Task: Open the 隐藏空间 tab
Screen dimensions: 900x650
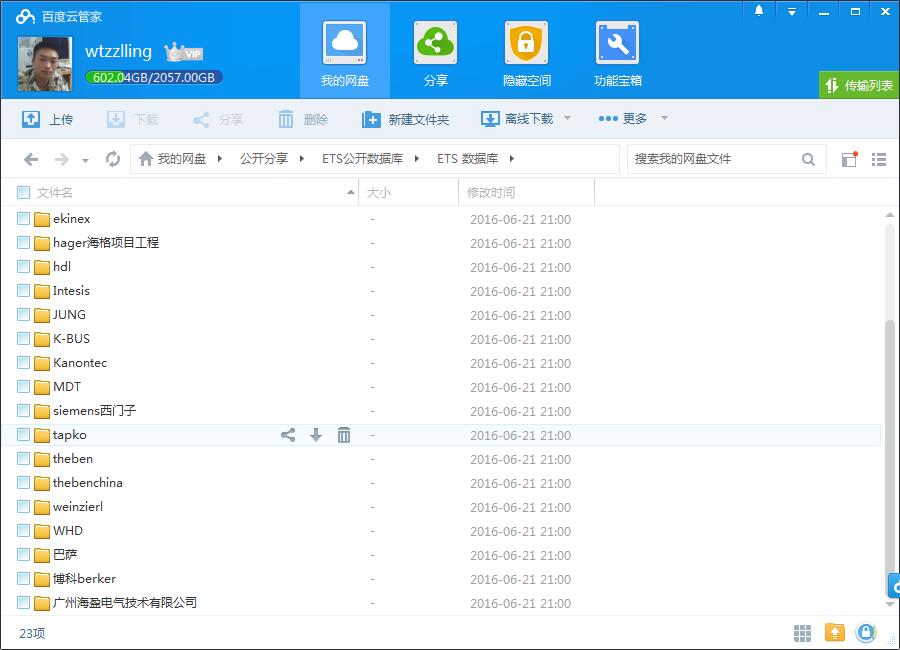Action: click(526, 54)
